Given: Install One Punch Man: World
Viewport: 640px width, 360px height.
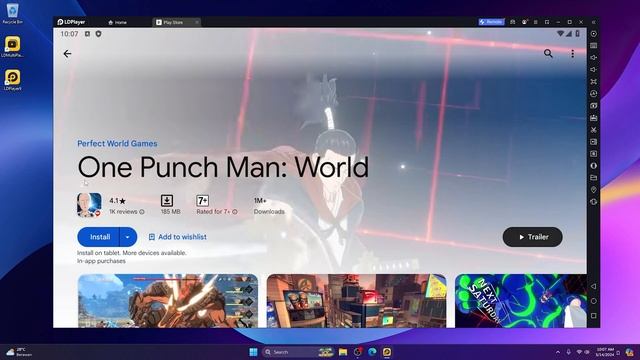Looking at the screenshot, I should [99, 237].
